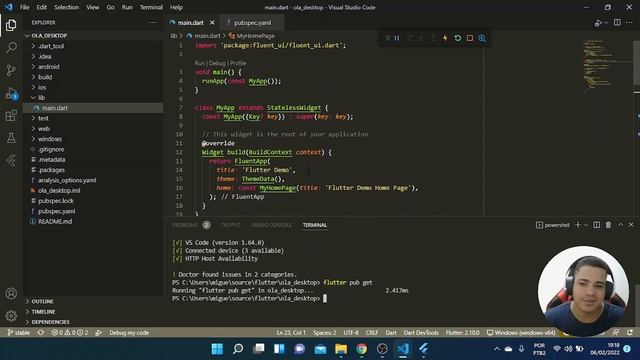The image size is (640, 360).
Task: Trigger Flutter hot reload lightning icon
Action: click(445, 38)
